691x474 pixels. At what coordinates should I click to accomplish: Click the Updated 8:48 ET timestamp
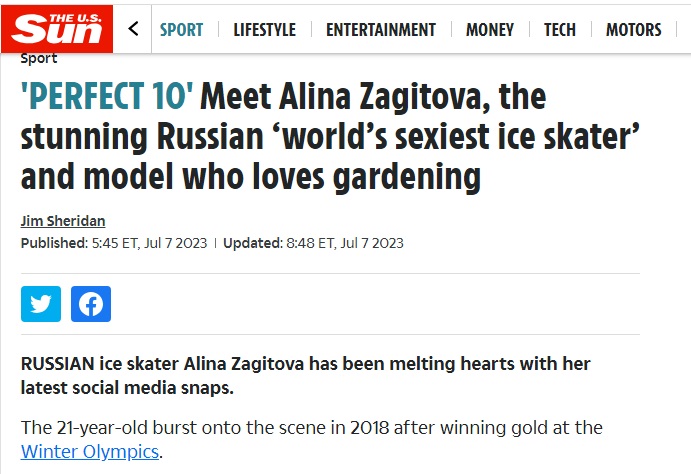click(x=313, y=243)
